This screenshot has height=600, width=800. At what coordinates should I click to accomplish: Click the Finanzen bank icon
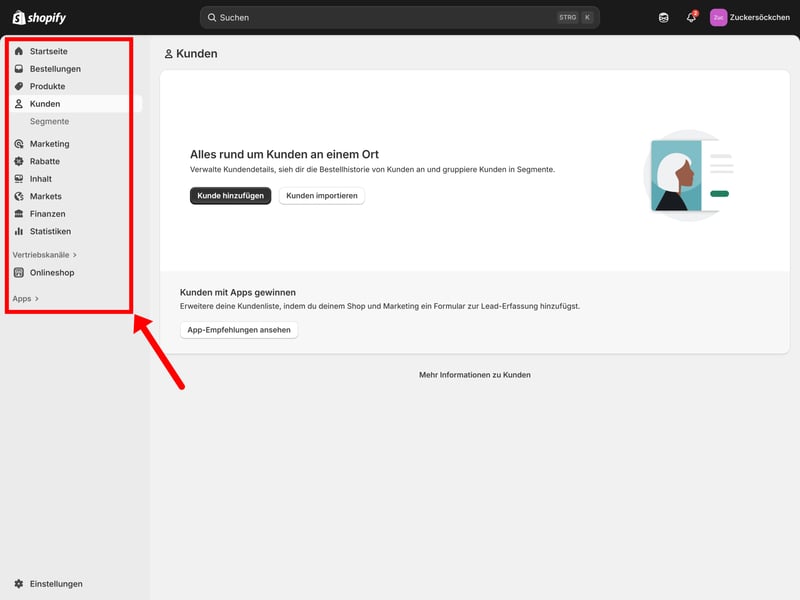click(19, 214)
